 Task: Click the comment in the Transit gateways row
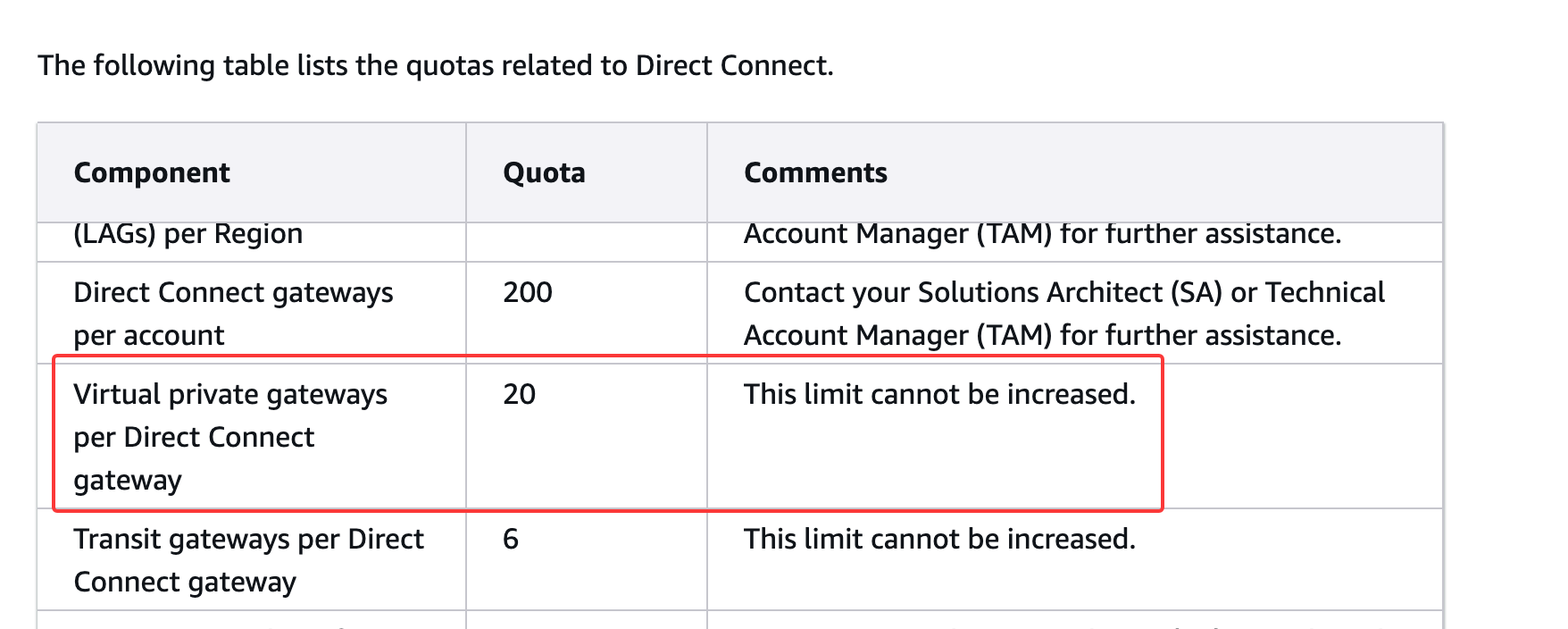click(939, 539)
